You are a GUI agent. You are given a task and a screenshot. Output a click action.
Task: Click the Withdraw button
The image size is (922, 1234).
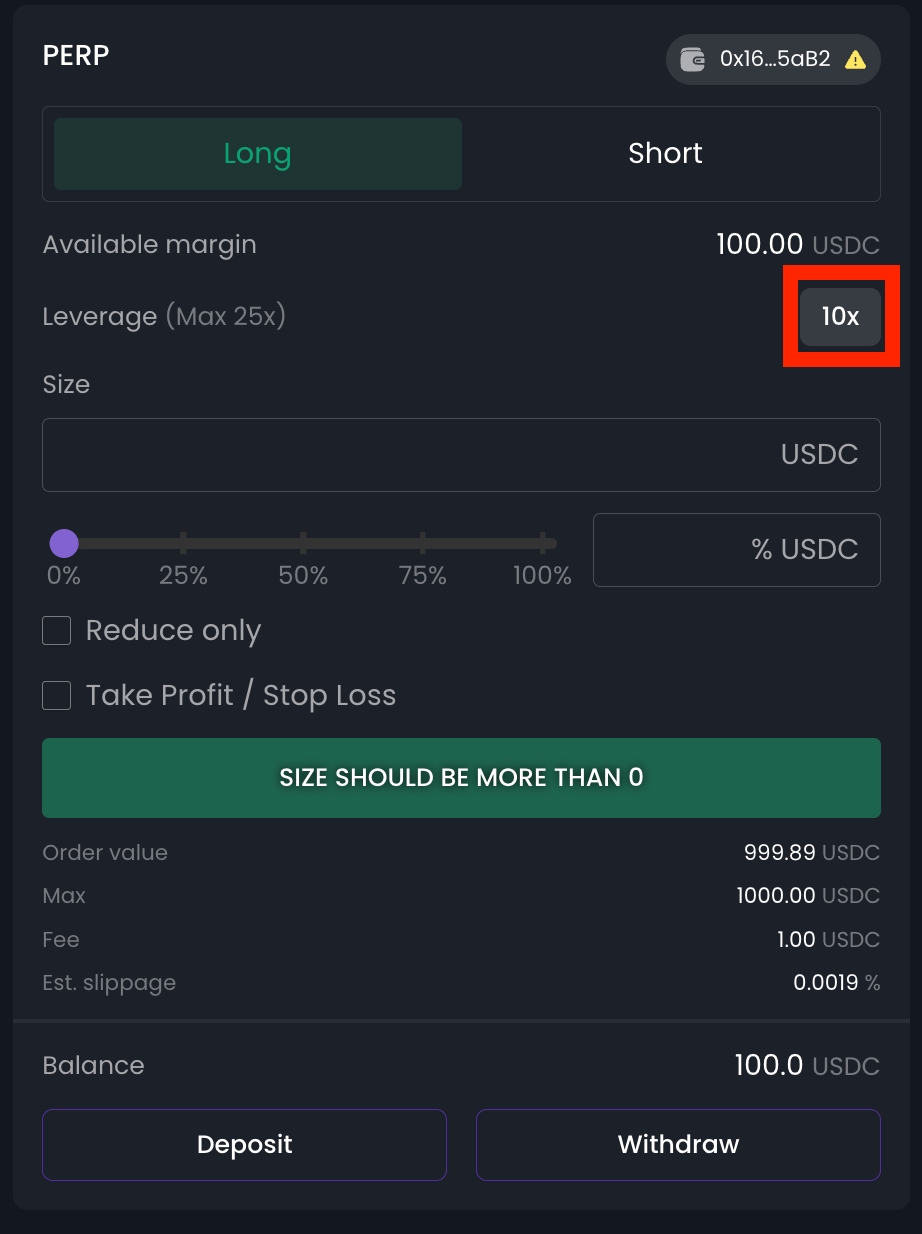pos(678,1144)
